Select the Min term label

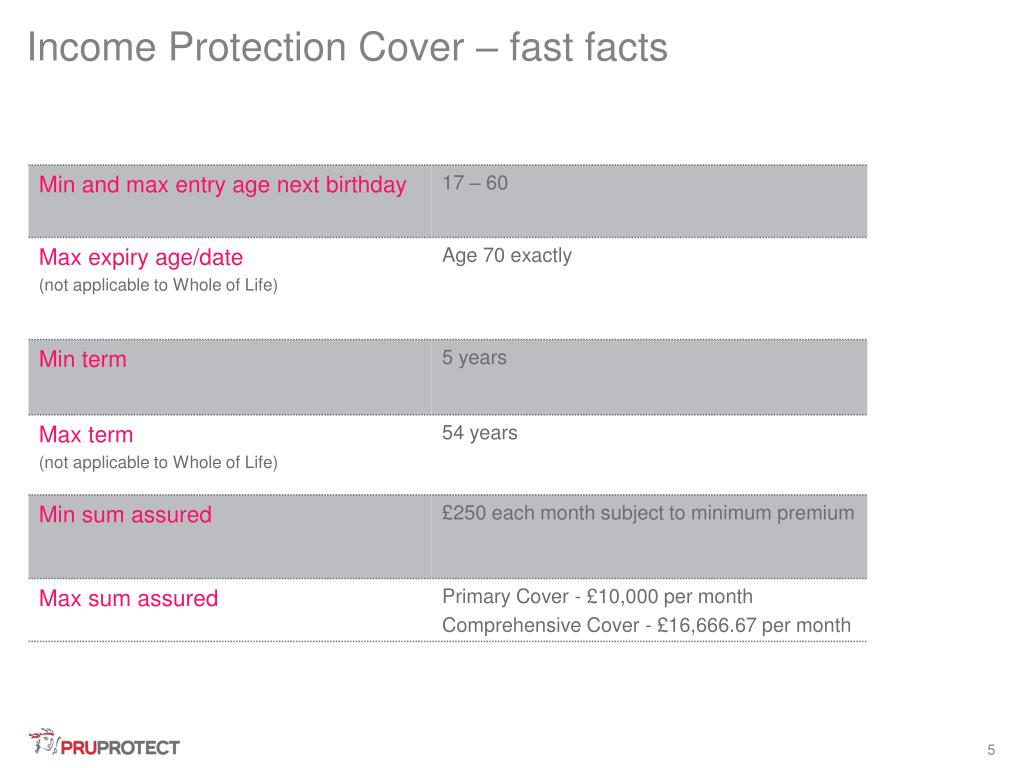click(83, 359)
